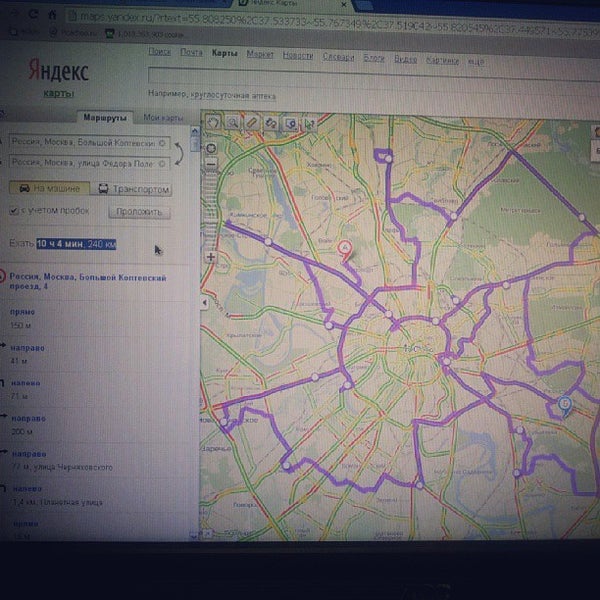
Task: Zoom out with the minus button
Action: (x=211, y=164)
